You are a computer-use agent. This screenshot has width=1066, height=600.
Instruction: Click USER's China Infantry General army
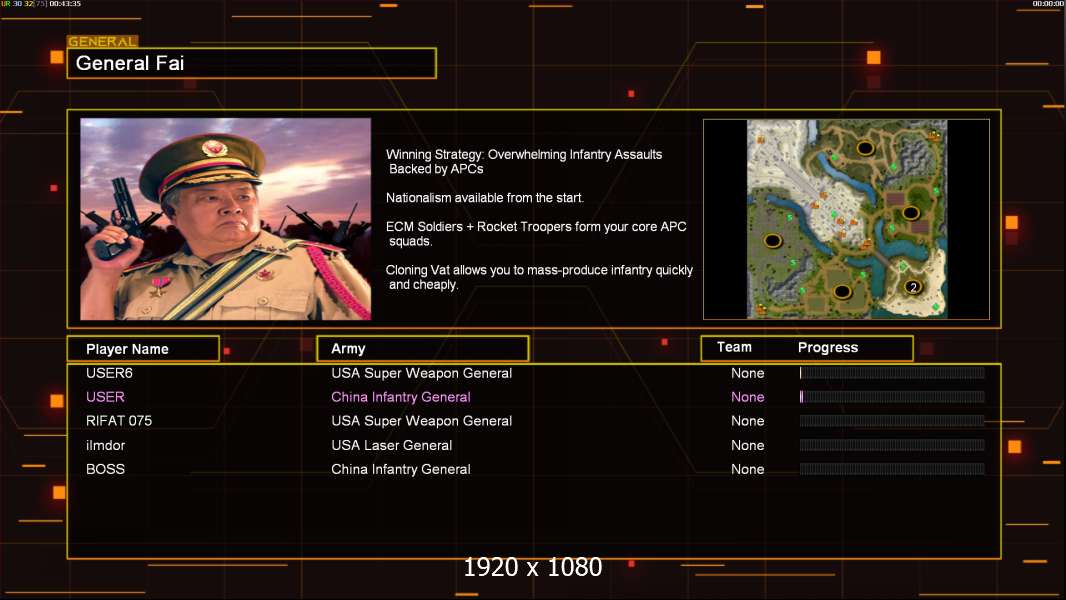tap(400, 397)
